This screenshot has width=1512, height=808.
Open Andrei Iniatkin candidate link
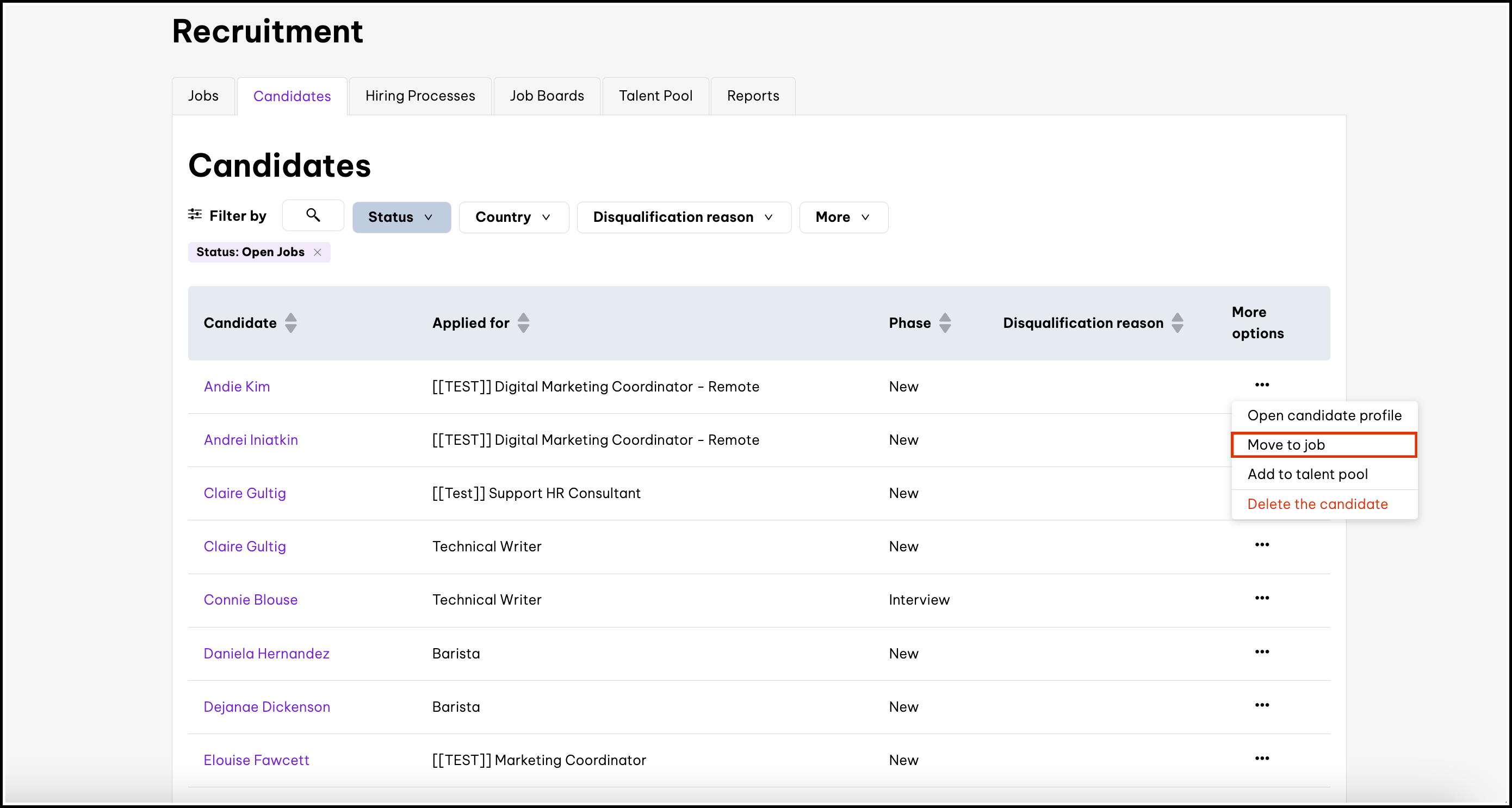[x=251, y=439]
